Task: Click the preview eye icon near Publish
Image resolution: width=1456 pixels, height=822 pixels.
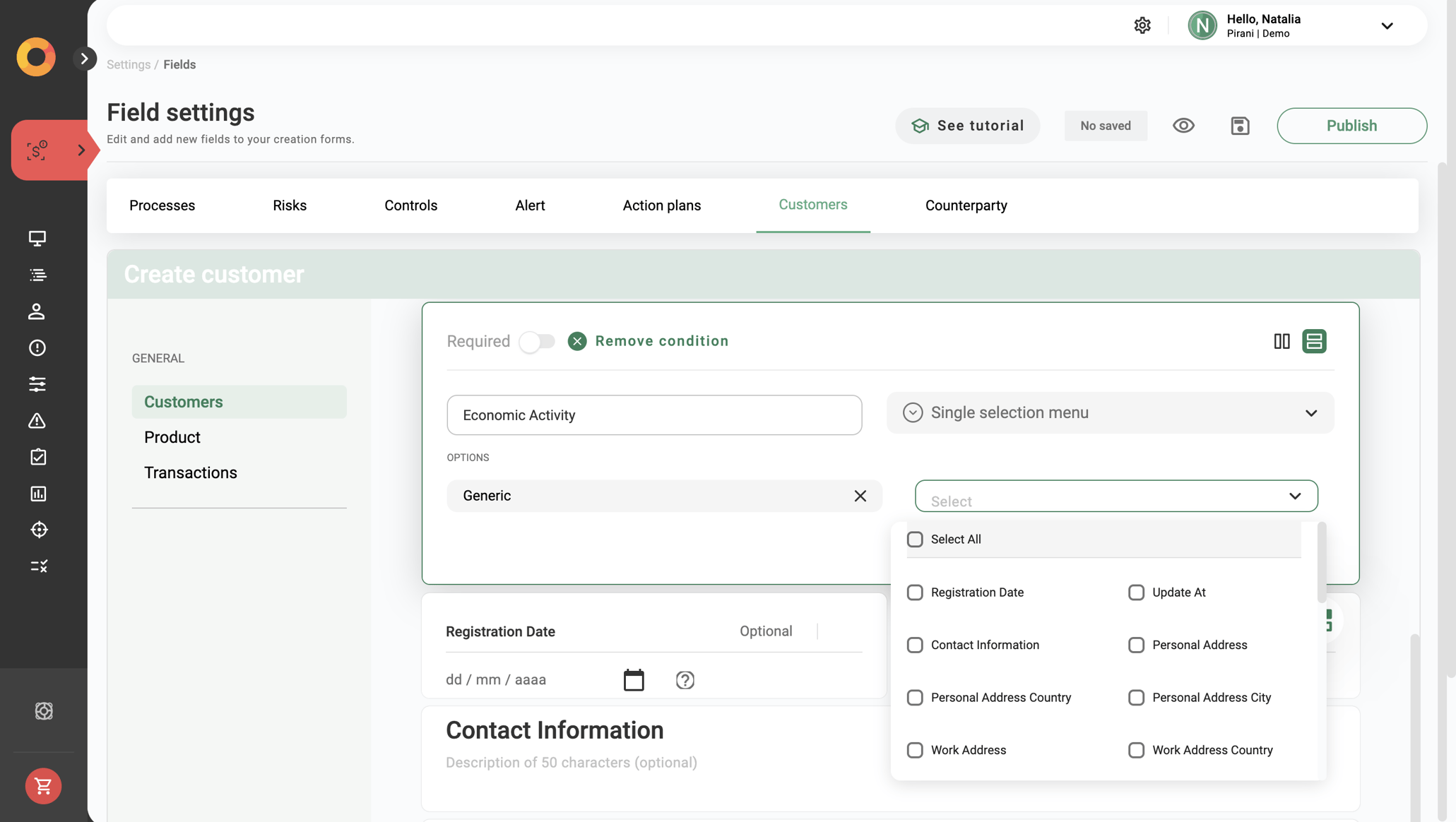Action: pyautogui.click(x=1184, y=125)
